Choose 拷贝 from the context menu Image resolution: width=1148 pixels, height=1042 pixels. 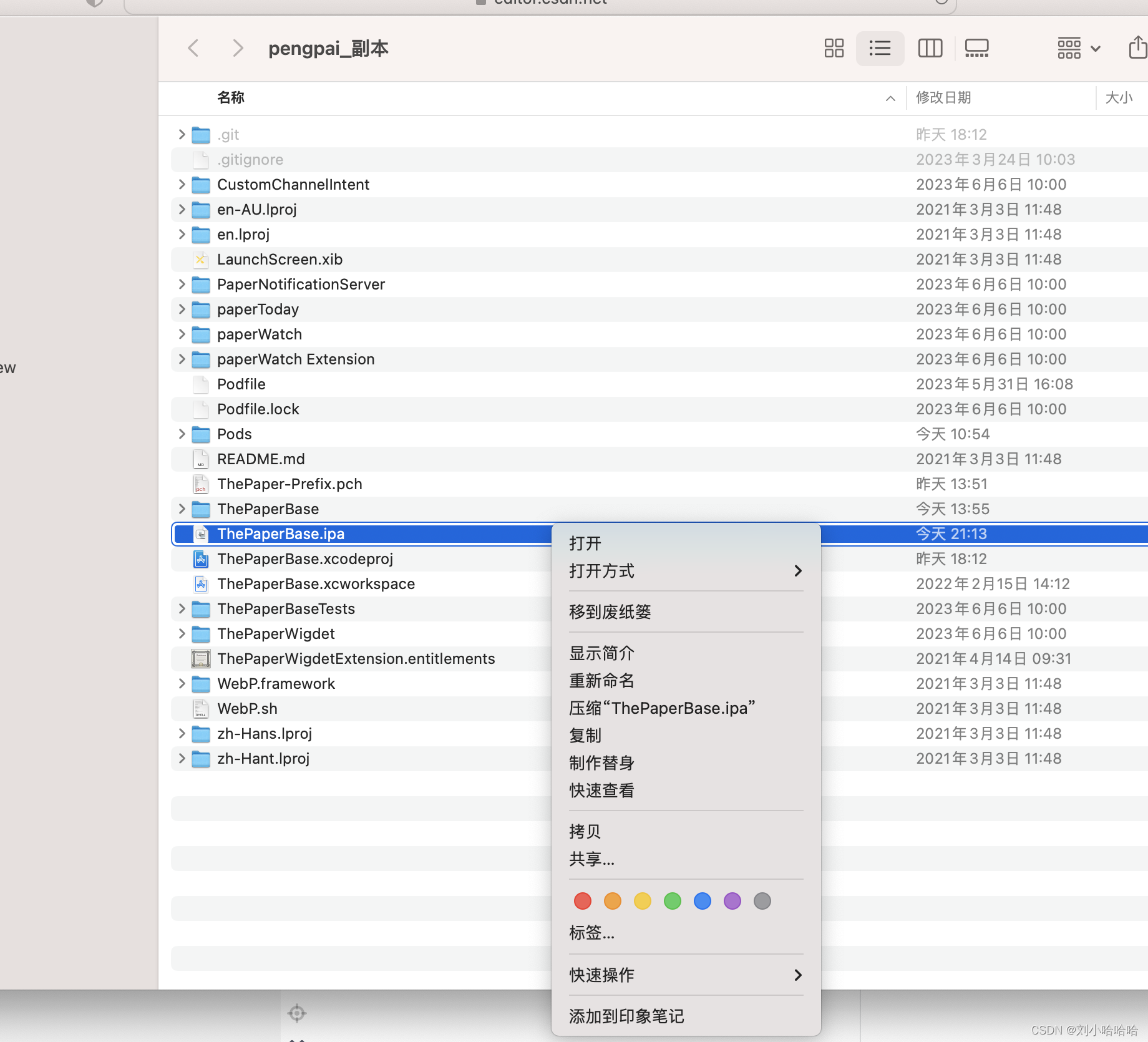686,832
